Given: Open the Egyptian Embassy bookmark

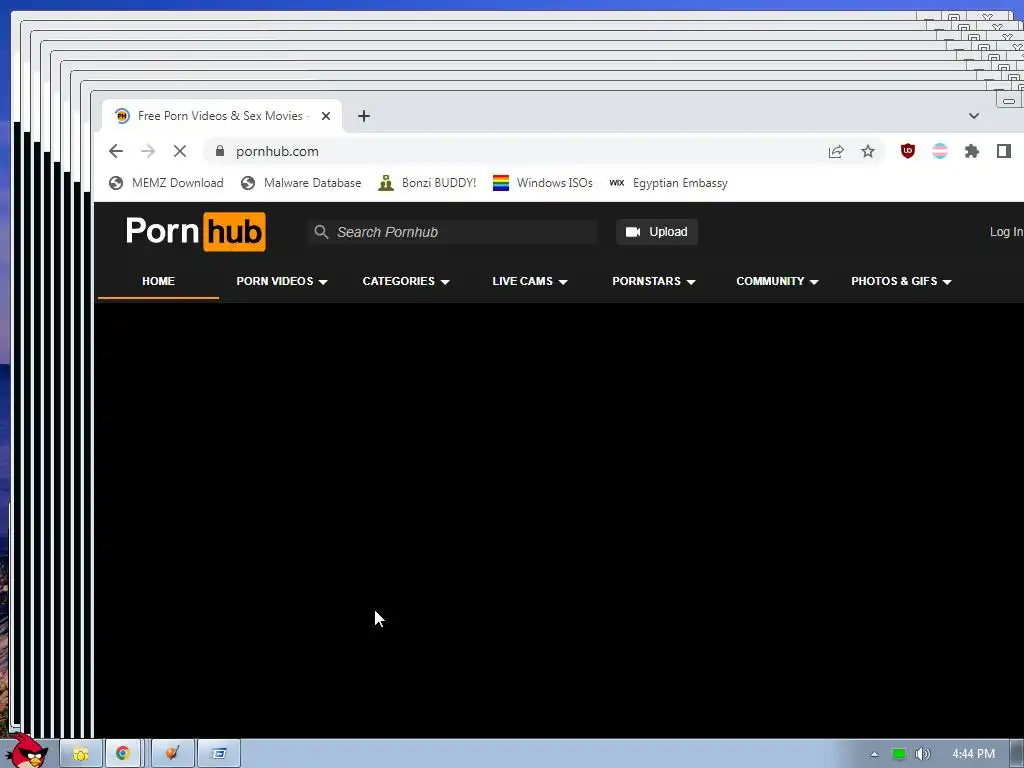Looking at the screenshot, I should coord(668,183).
